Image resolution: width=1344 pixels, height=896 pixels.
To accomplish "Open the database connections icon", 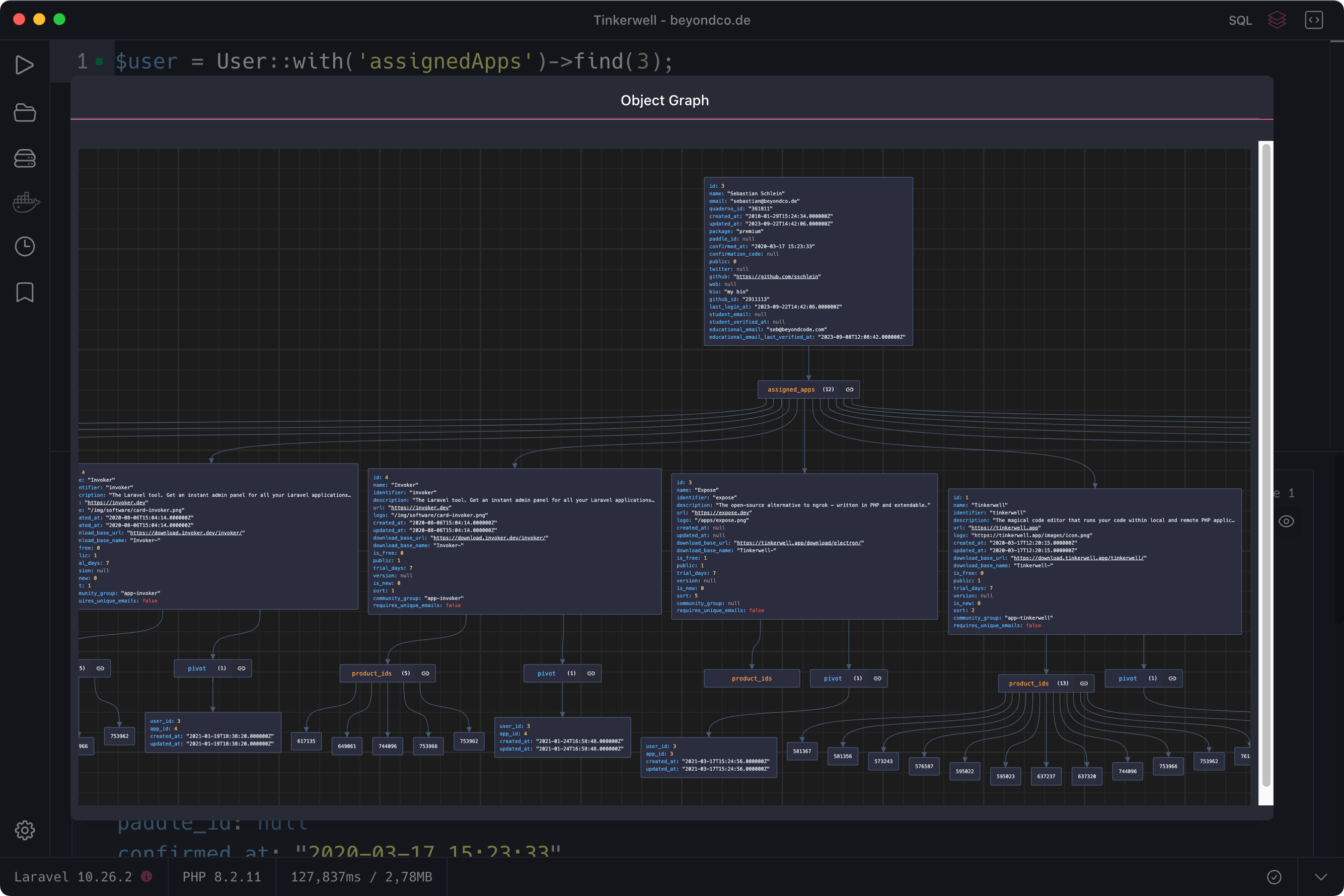I will click(25, 158).
